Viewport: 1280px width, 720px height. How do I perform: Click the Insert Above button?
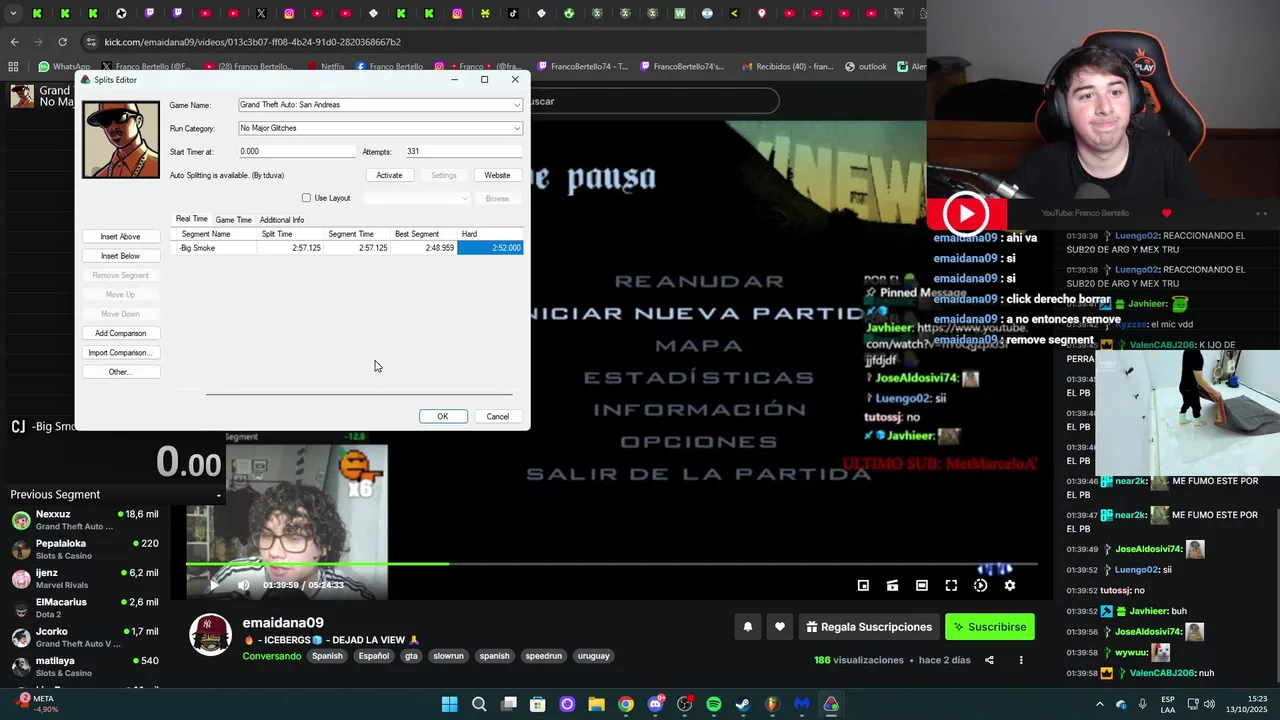pyautogui.click(x=120, y=237)
